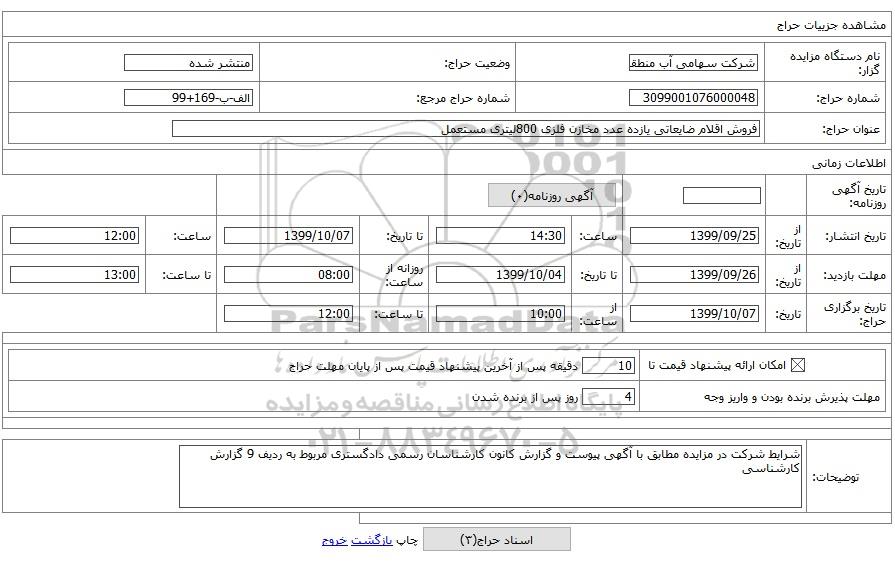Click the 'چاپ' print text
Screen dimensions: 895x576
coord(408,540)
